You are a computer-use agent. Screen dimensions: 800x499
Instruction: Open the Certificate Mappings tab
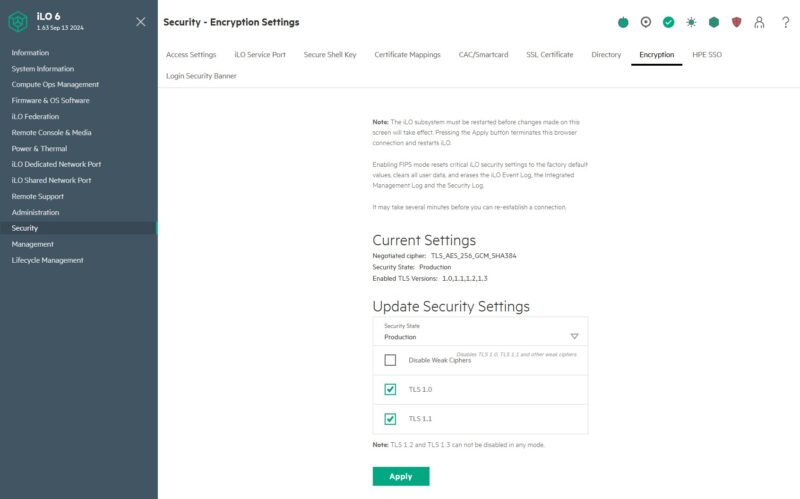coord(407,55)
